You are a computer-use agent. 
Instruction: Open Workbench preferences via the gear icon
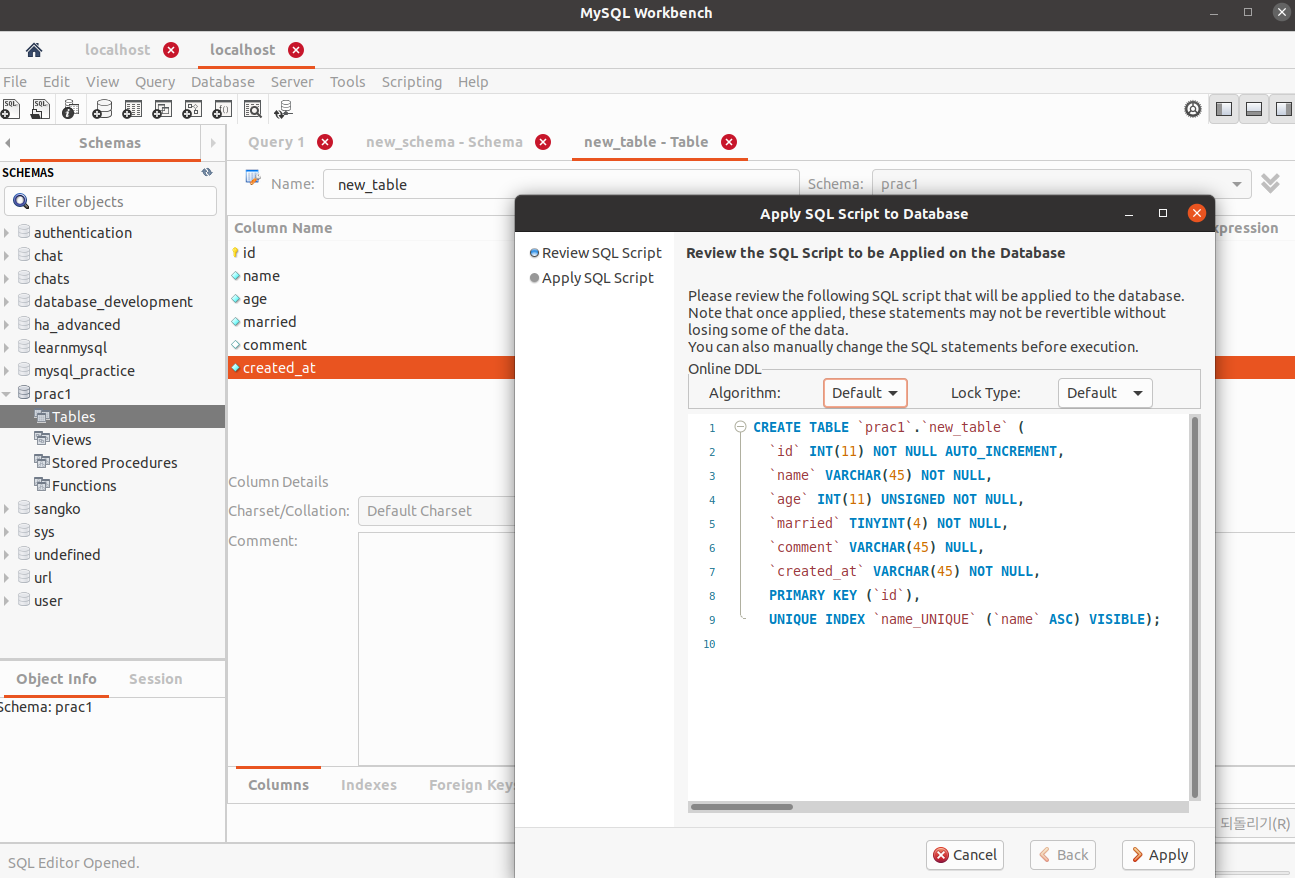(x=1193, y=108)
